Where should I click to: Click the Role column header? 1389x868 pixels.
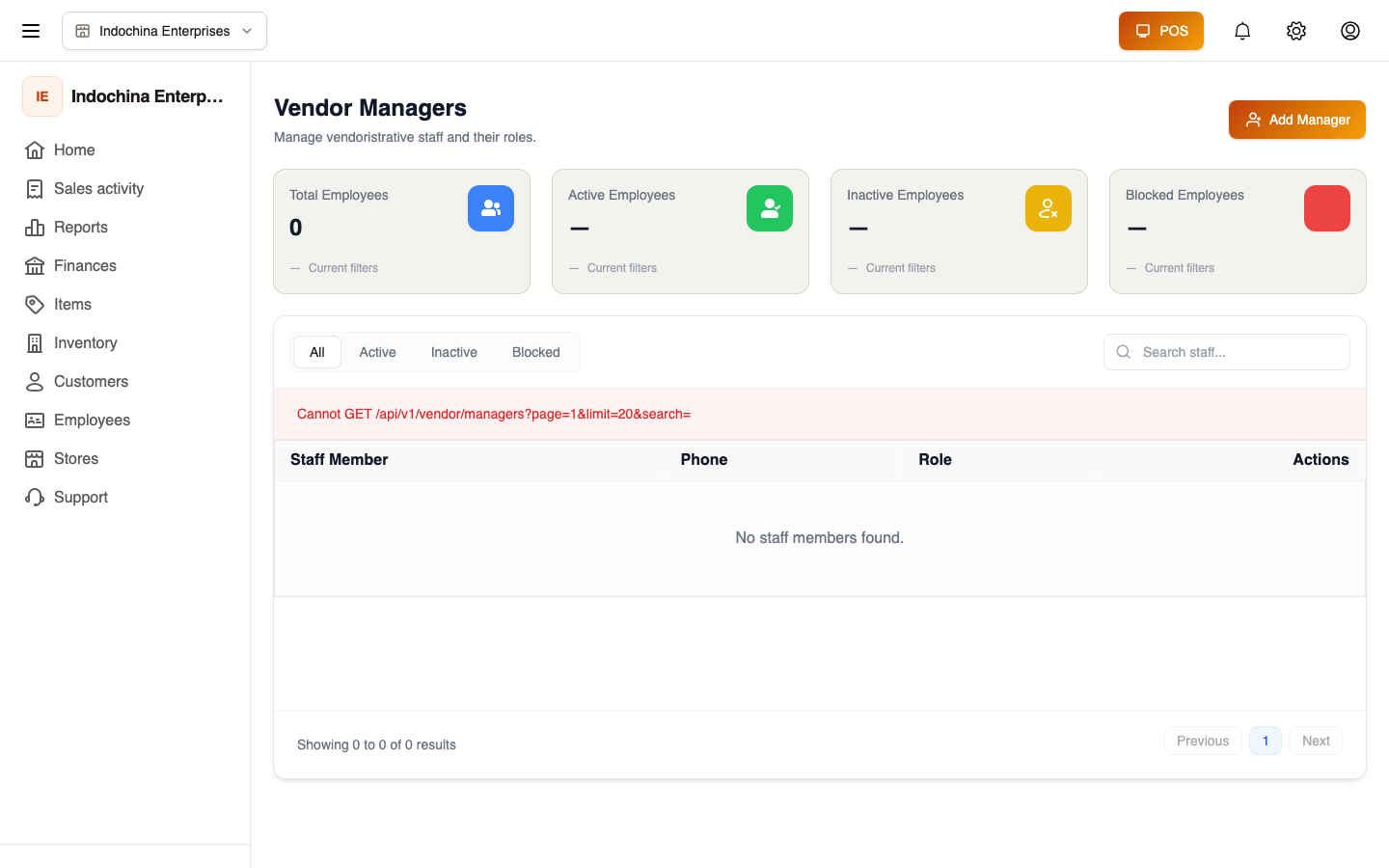point(936,460)
